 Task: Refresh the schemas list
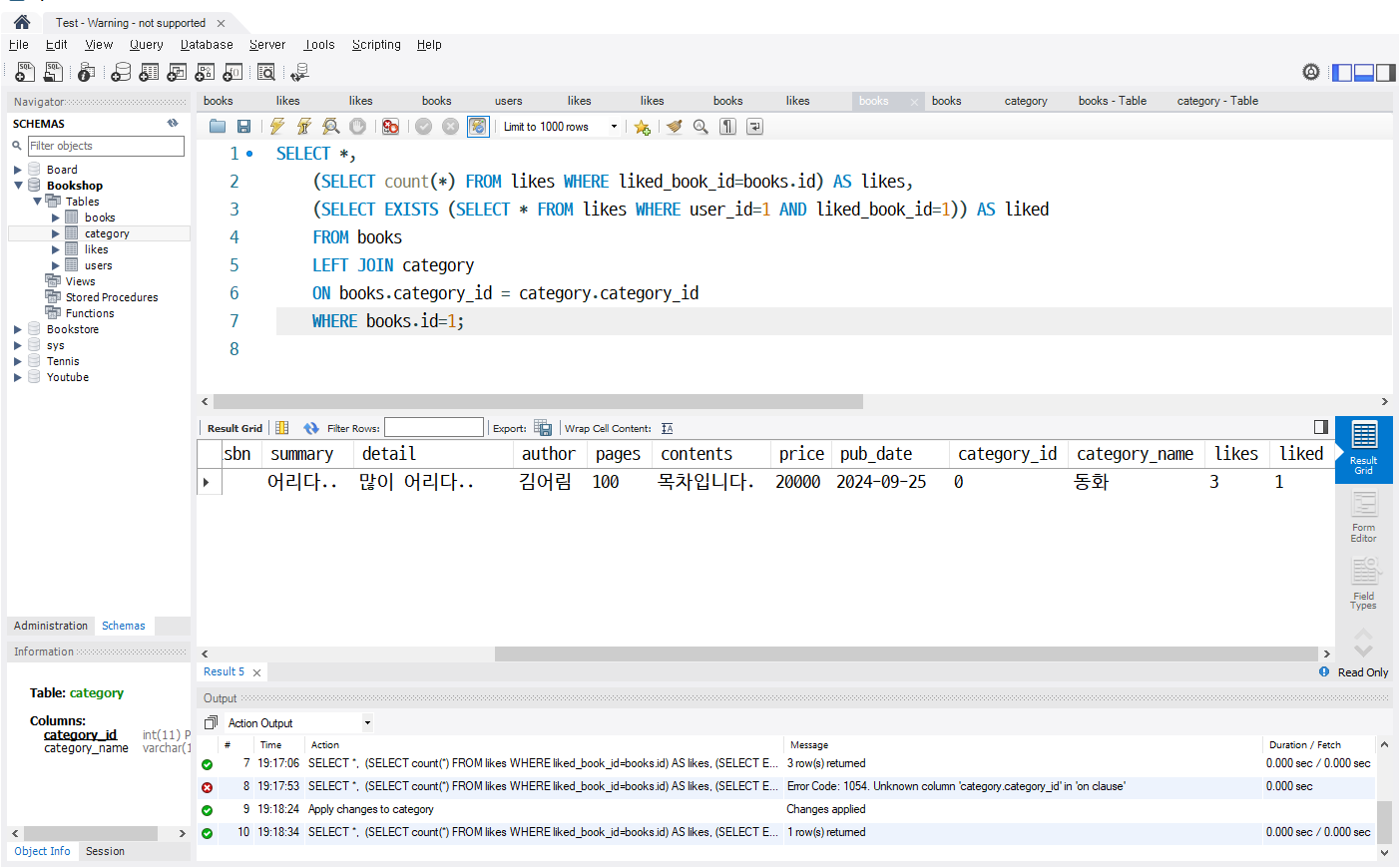(173, 124)
